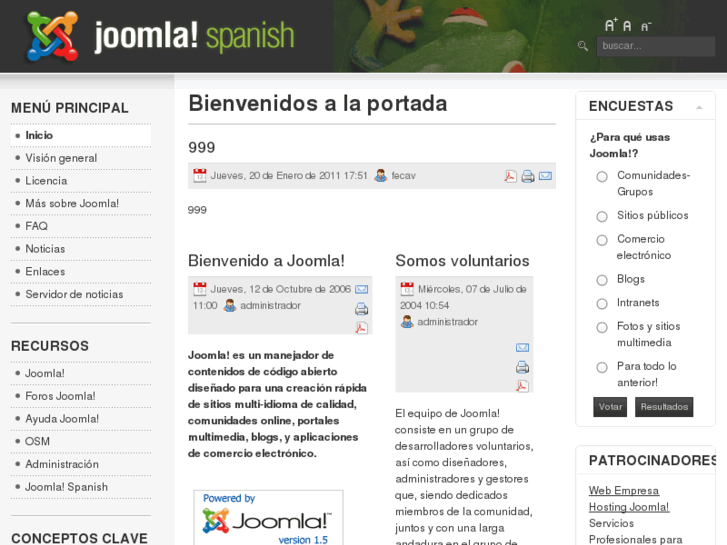Open Joomla! Spanish resource link
This screenshot has width=727, height=545.
click(81, 487)
